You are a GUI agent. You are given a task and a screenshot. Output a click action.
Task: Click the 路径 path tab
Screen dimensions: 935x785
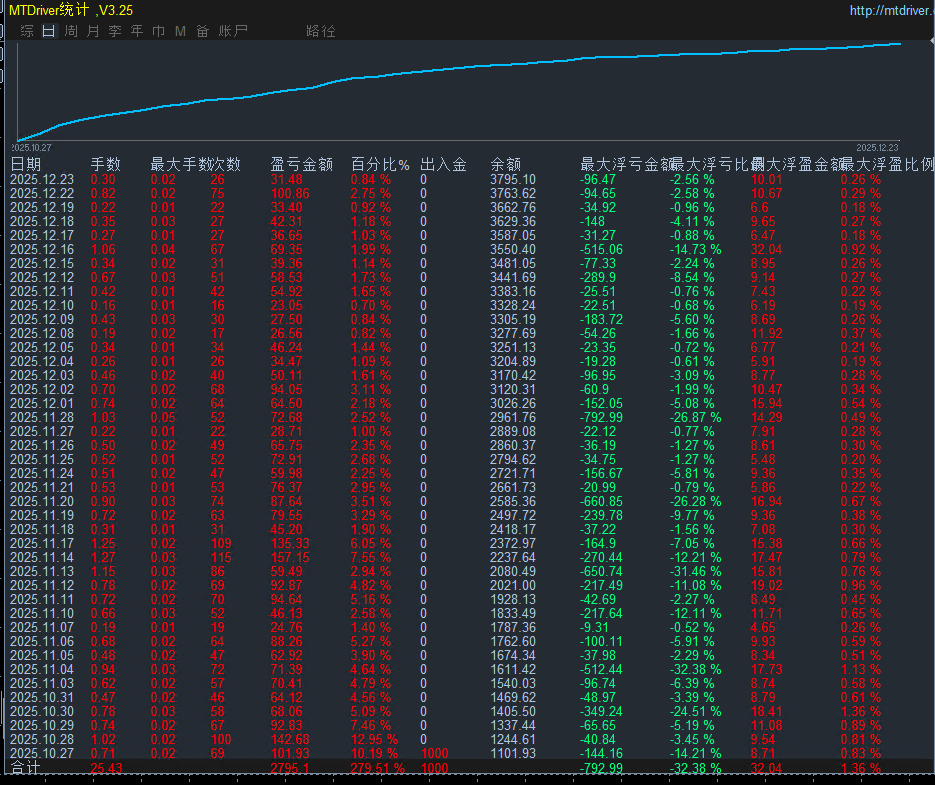coord(321,31)
